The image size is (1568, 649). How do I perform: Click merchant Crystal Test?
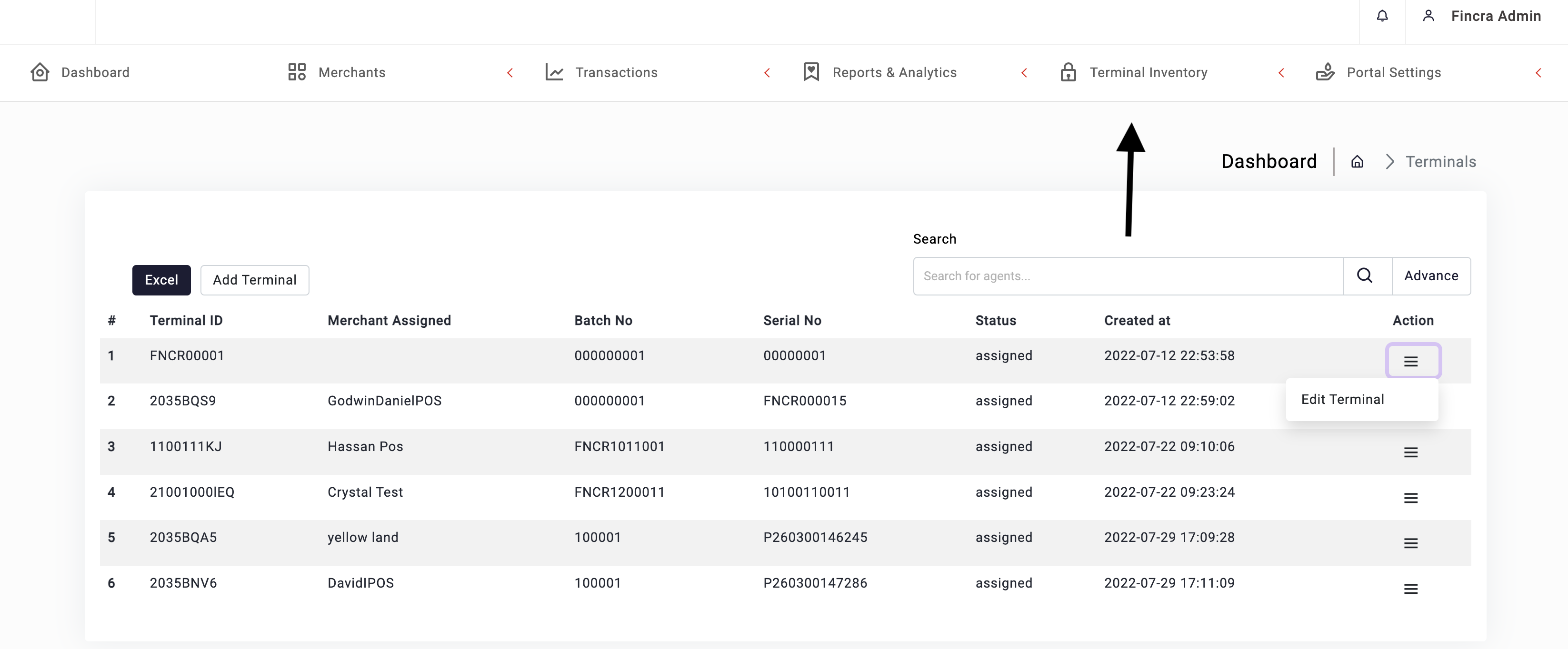[x=365, y=492]
